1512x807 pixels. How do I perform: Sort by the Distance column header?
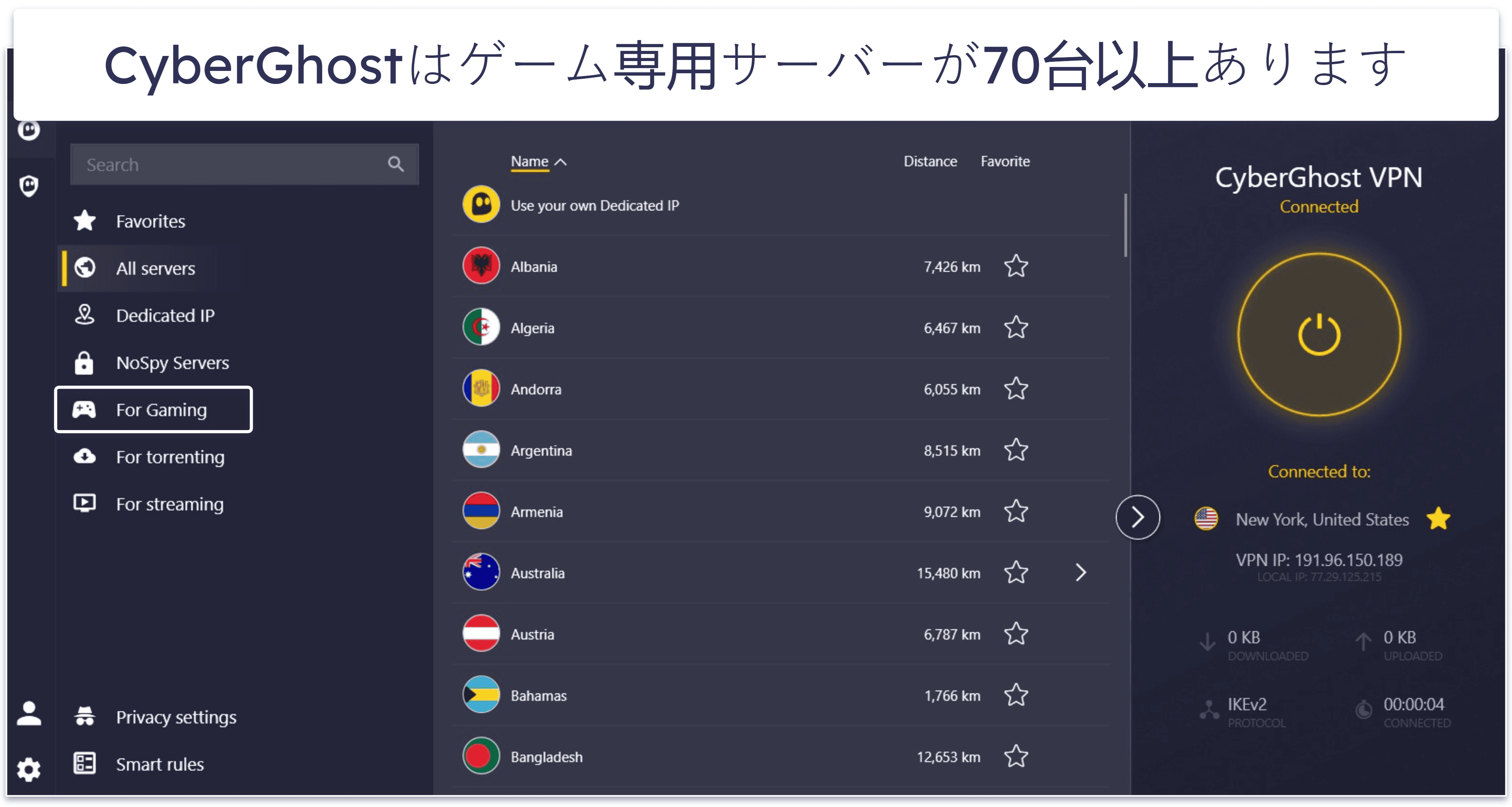tap(930, 161)
